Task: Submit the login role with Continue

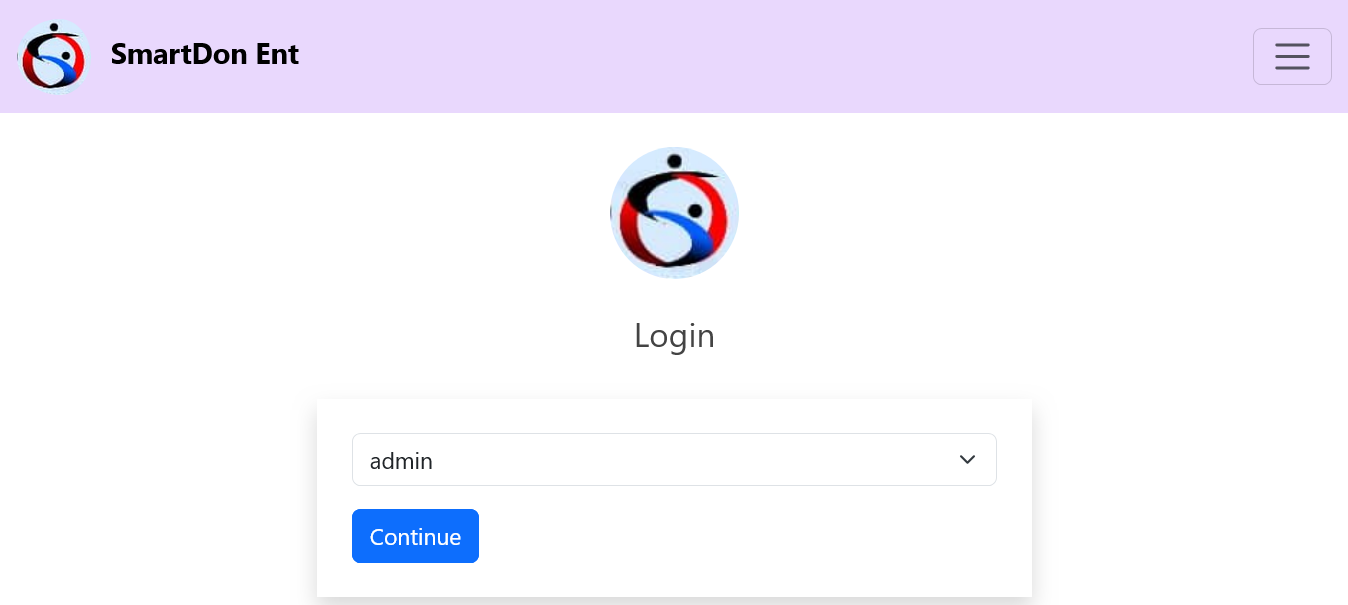Action: pos(415,536)
